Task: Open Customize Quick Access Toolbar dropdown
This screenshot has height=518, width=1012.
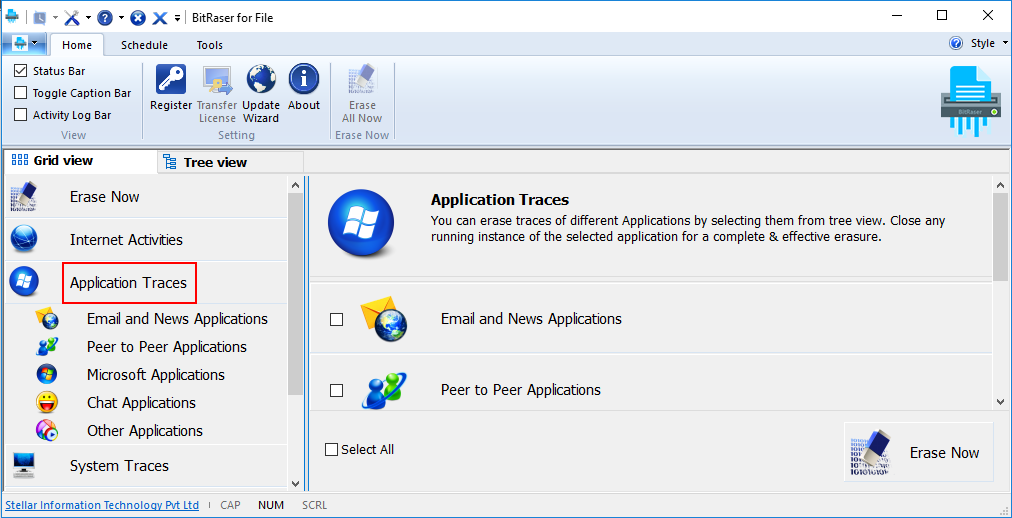Action: coord(177,18)
